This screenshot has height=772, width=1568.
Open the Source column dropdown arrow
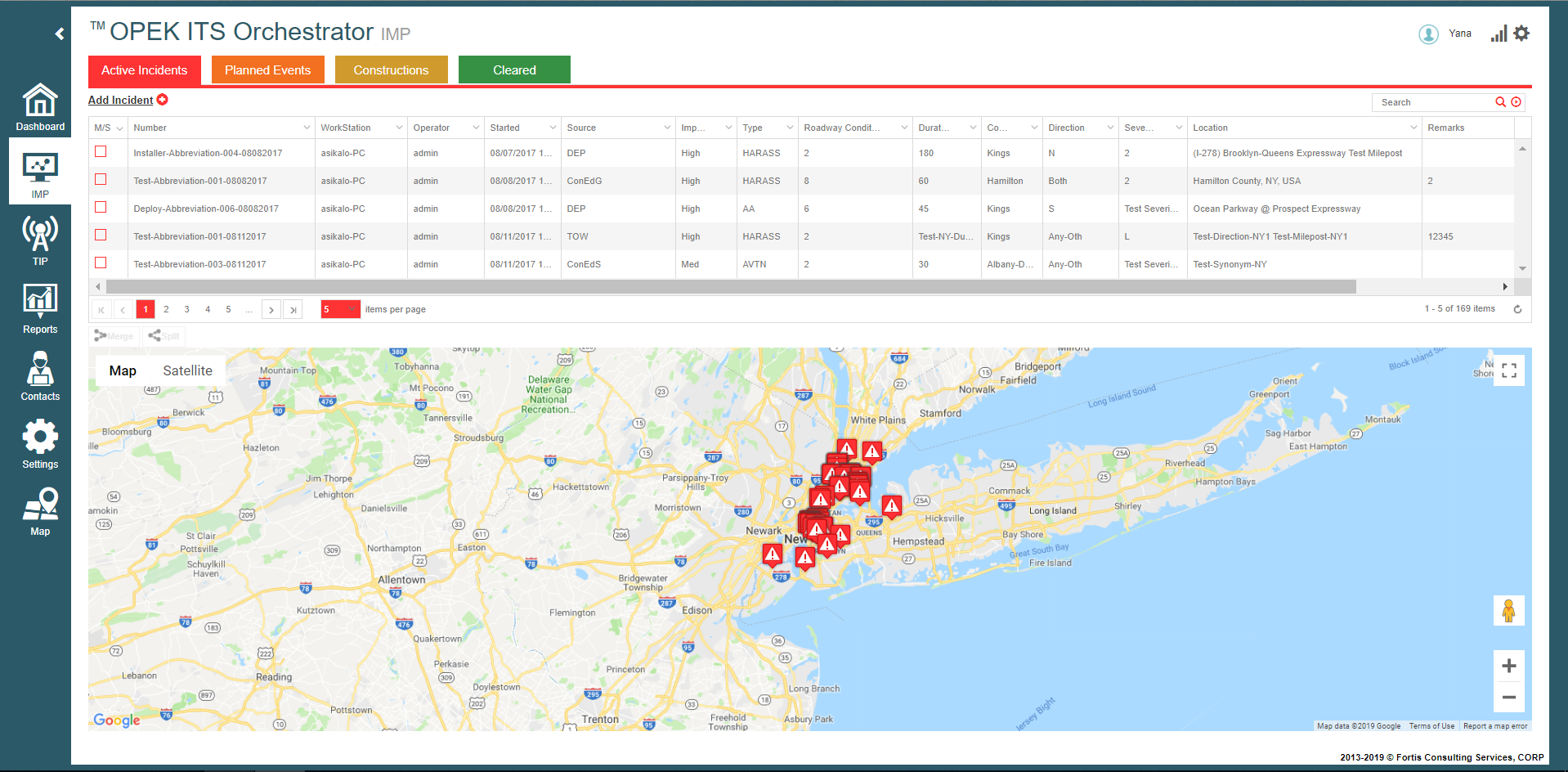pyautogui.click(x=667, y=128)
